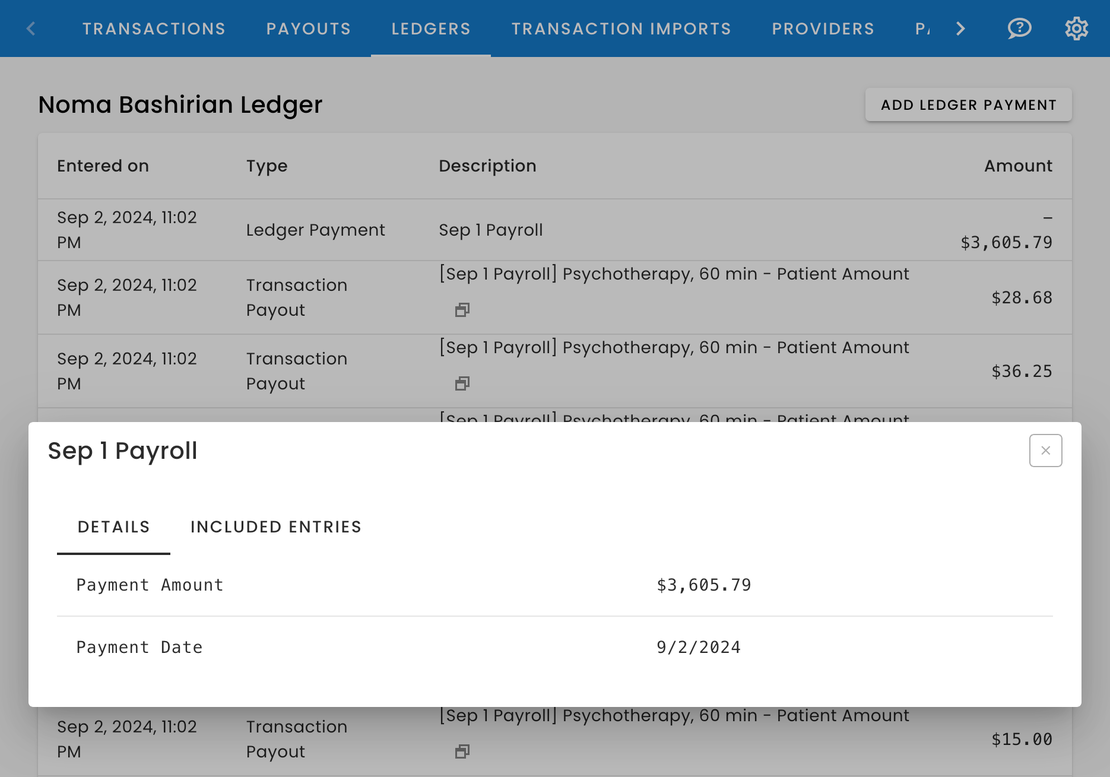Image resolution: width=1110 pixels, height=777 pixels.
Task: Click the Entered on column header
Action: tap(103, 166)
